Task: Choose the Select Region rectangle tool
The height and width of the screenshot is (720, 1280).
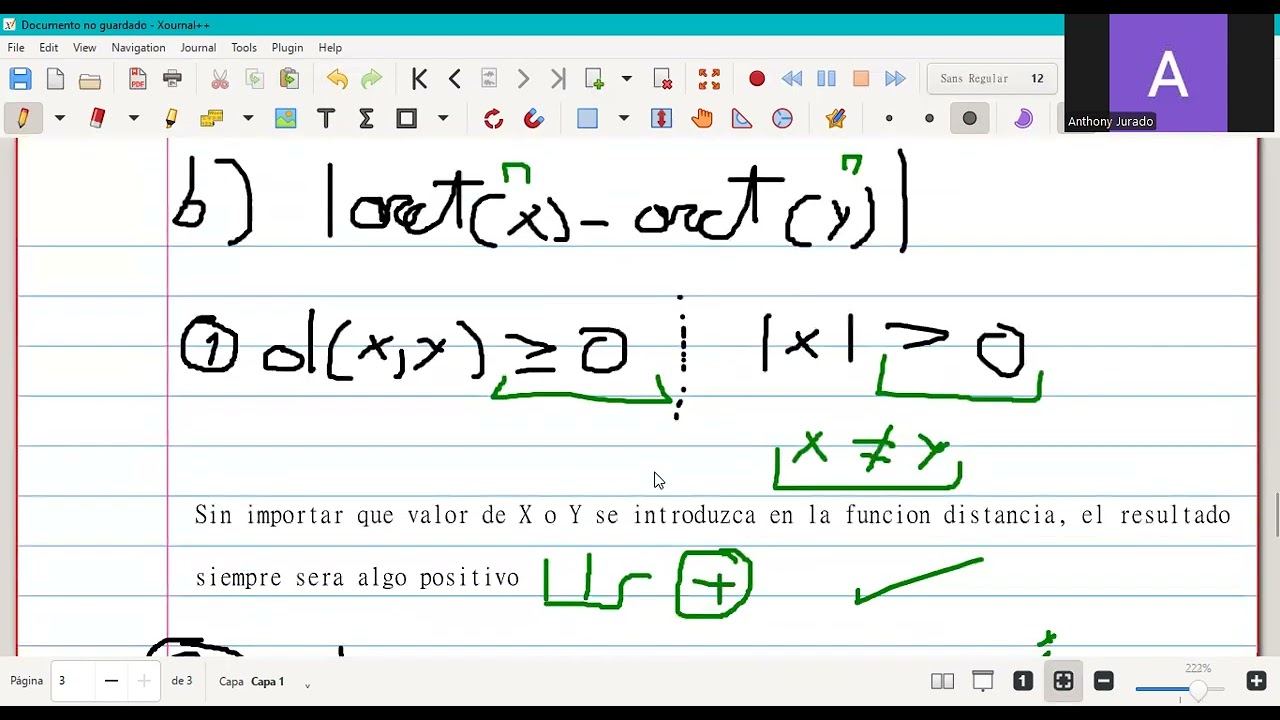Action: pyautogui.click(x=587, y=118)
